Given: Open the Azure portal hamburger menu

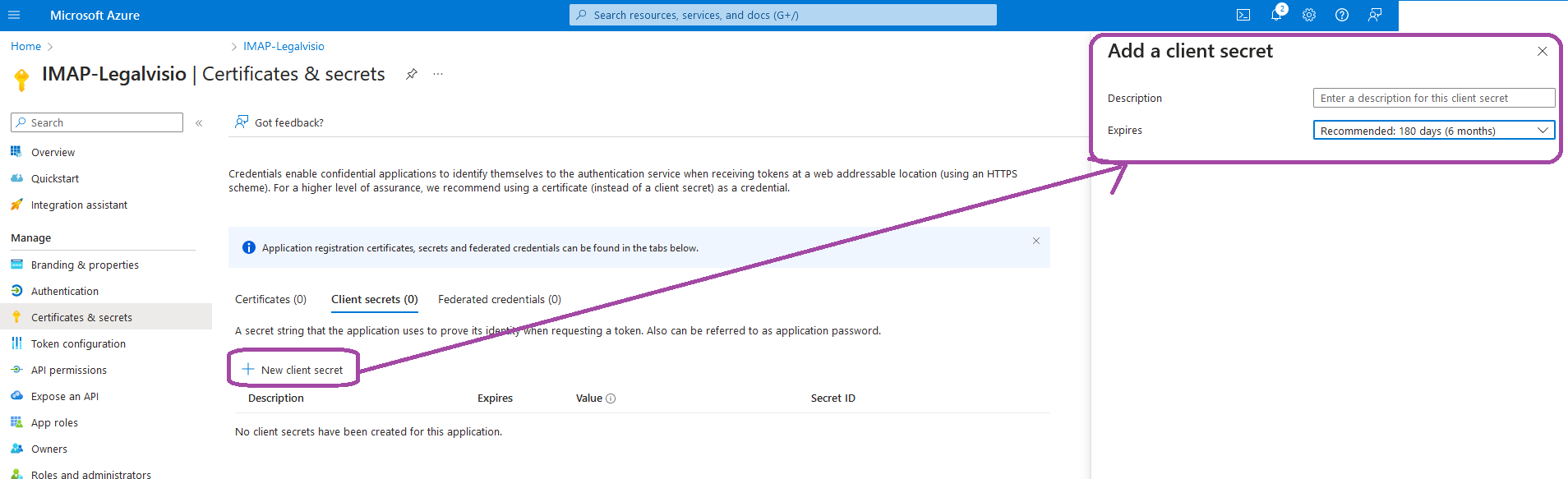Looking at the screenshot, I should coord(14,15).
